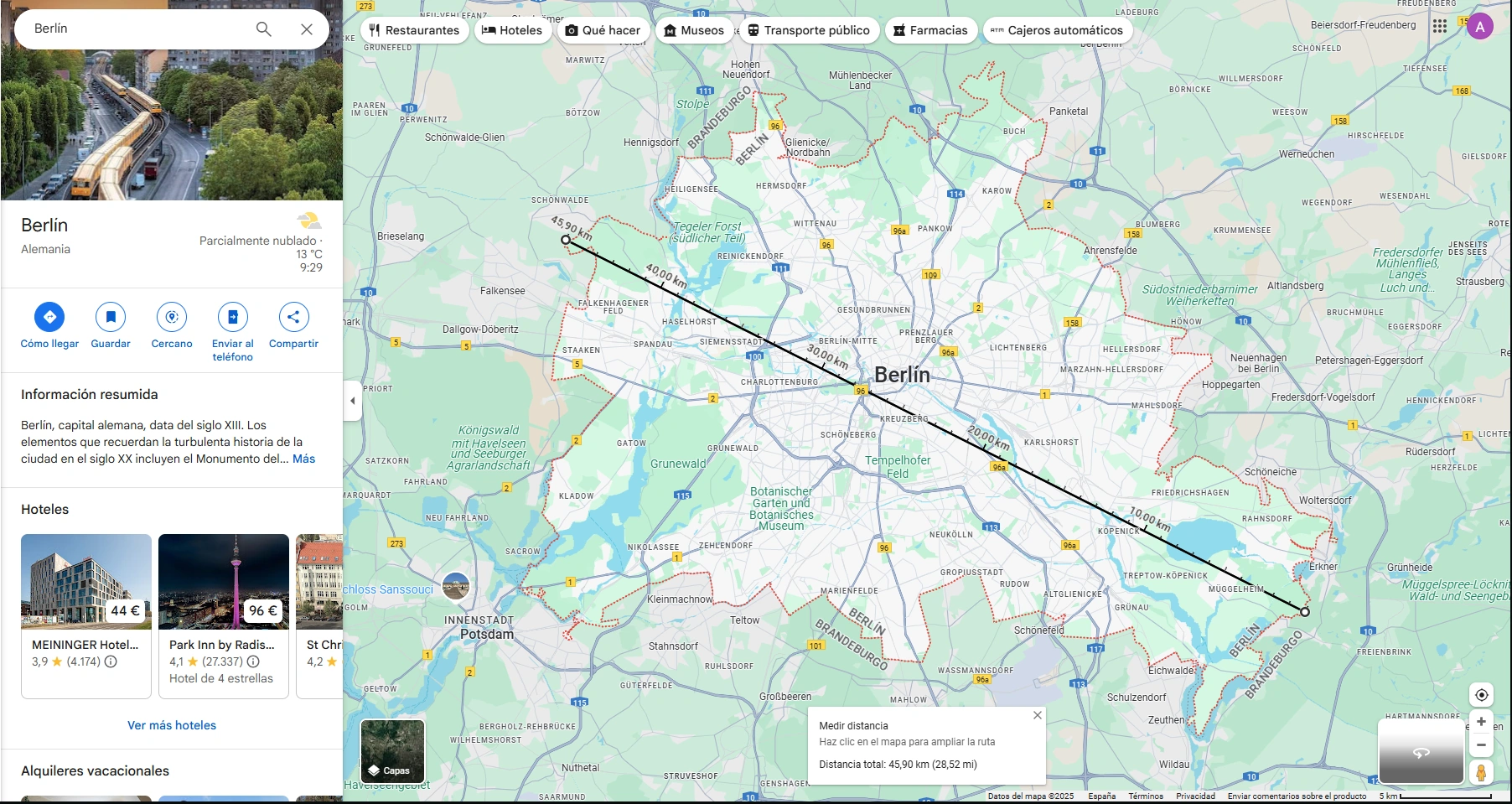
Task: Click the Botanischer Garten label
Action: pos(781,509)
